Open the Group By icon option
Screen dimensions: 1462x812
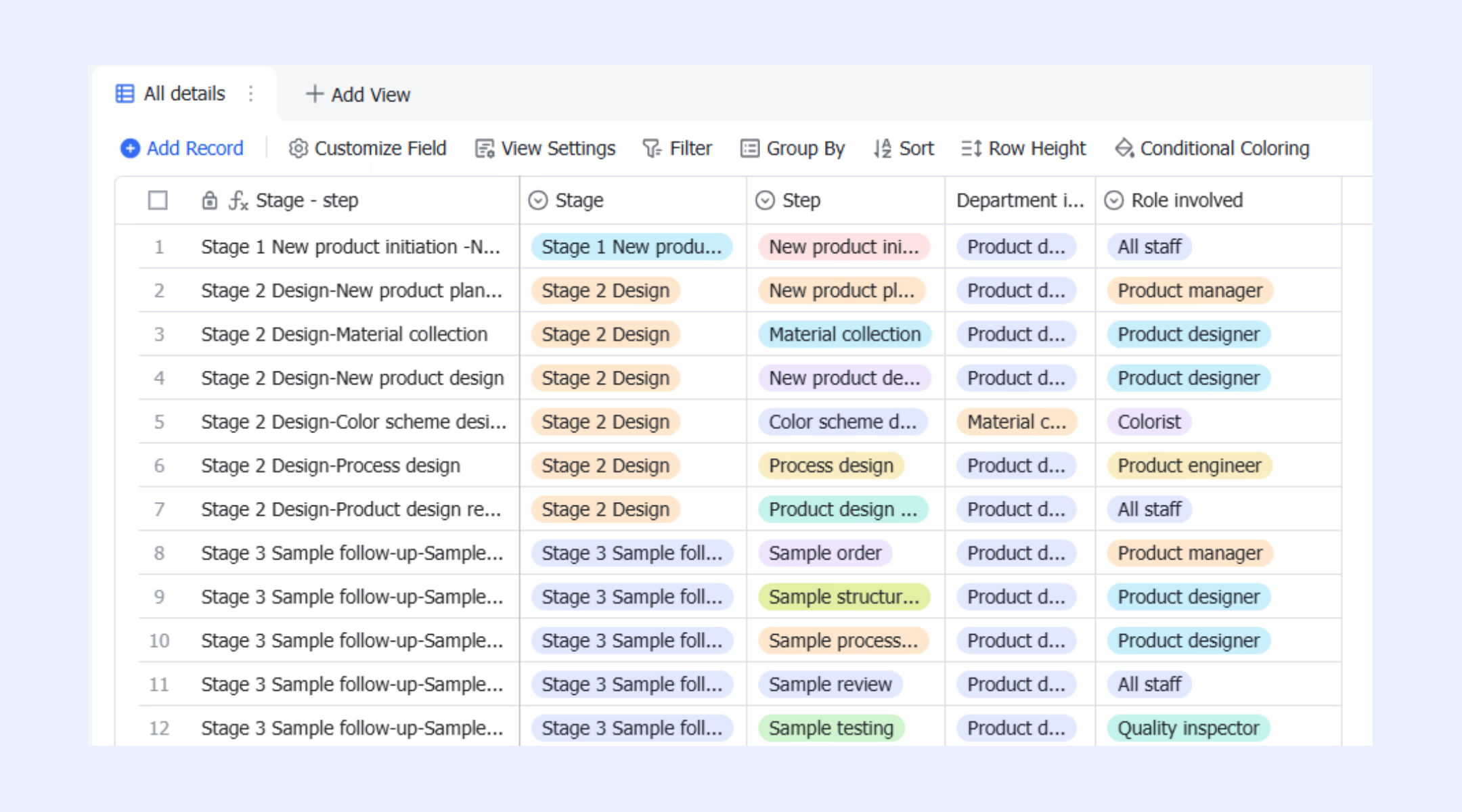point(749,148)
